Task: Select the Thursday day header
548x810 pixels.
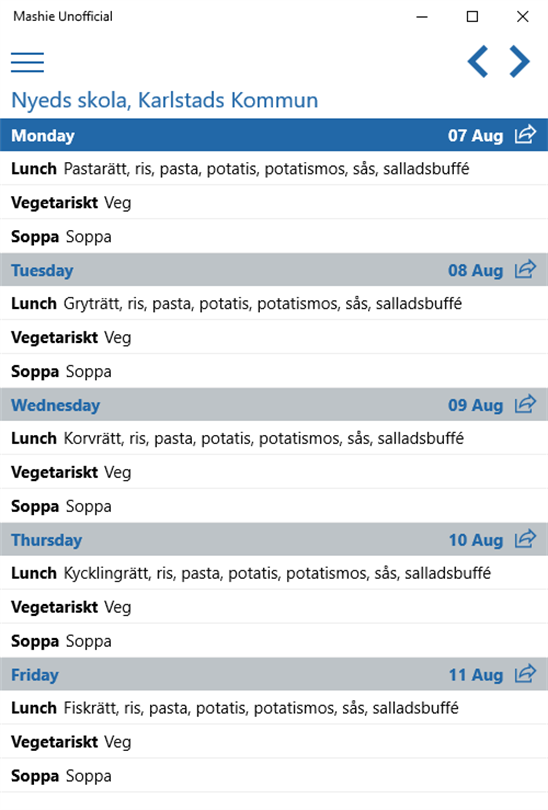Action: click(274, 539)
